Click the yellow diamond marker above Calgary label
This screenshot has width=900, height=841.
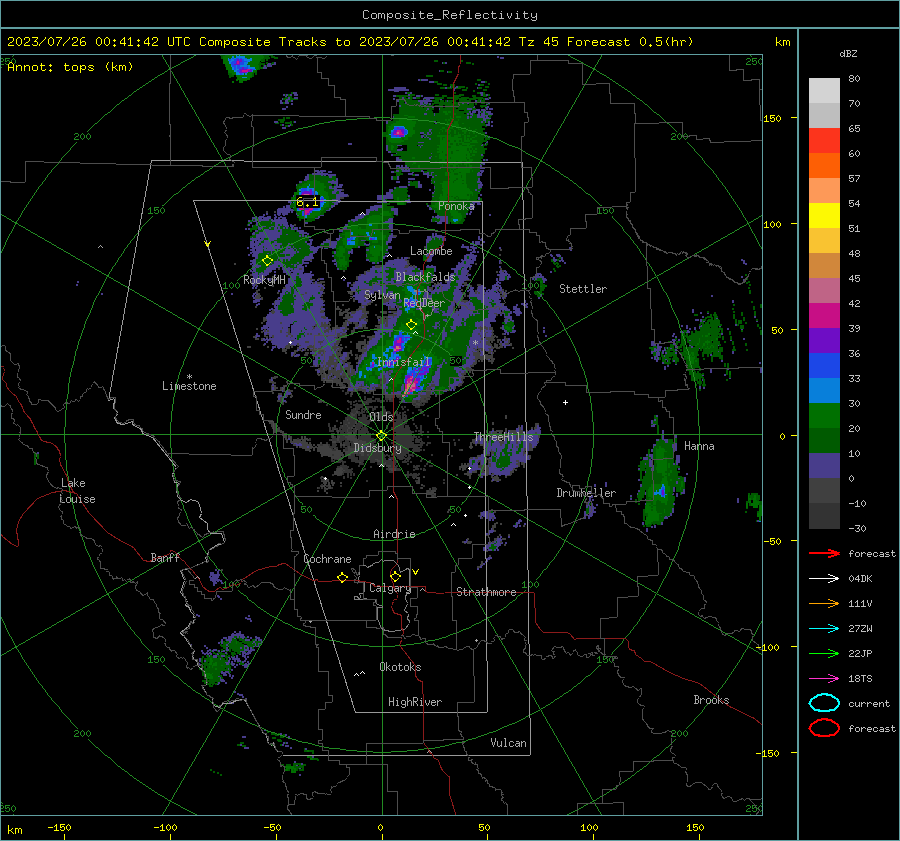click(x=395, y=576)
